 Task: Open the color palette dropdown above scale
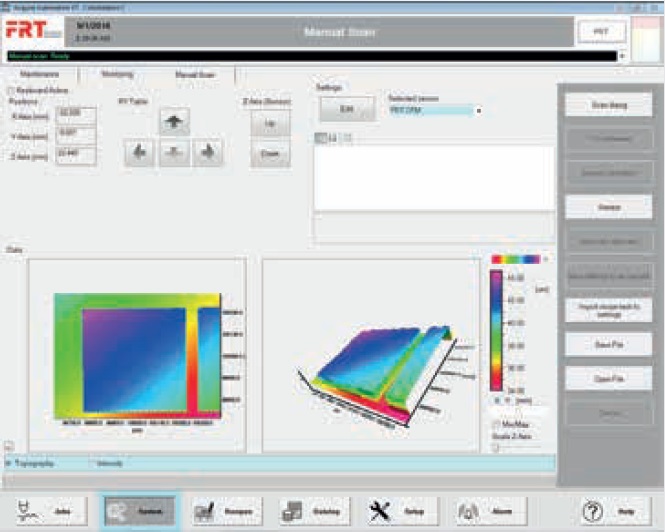point(545,259)
